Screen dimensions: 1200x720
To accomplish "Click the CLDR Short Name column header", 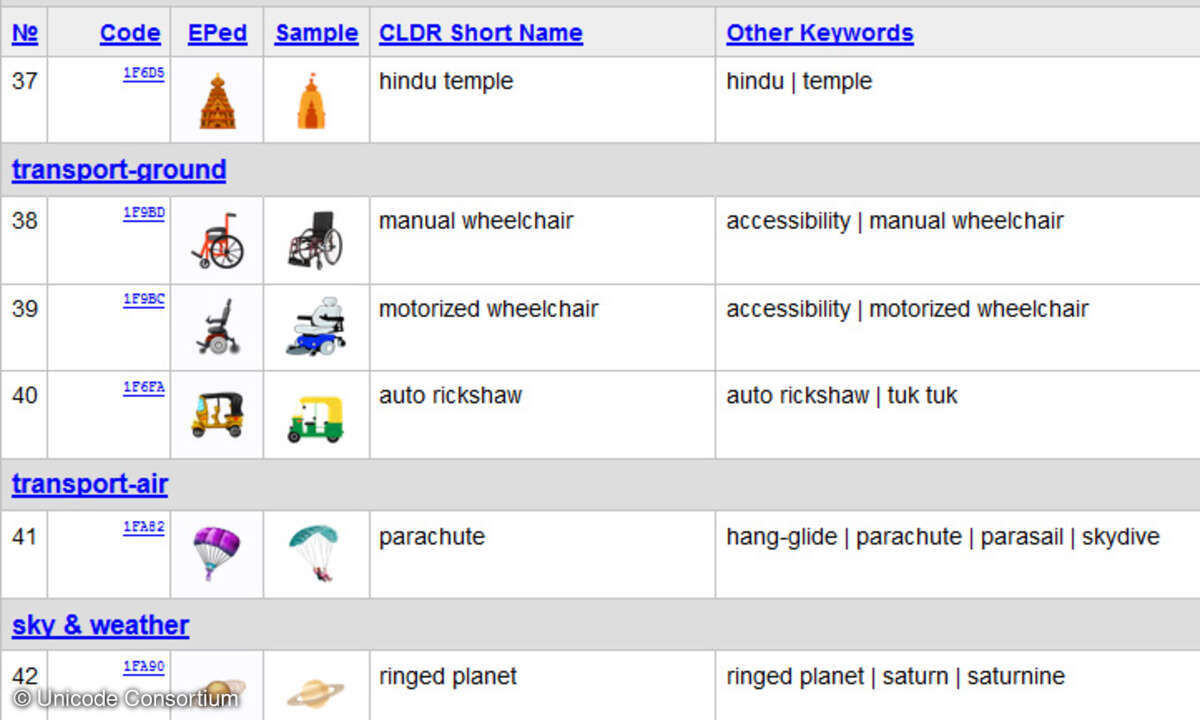I will click(x=480, y=33).
